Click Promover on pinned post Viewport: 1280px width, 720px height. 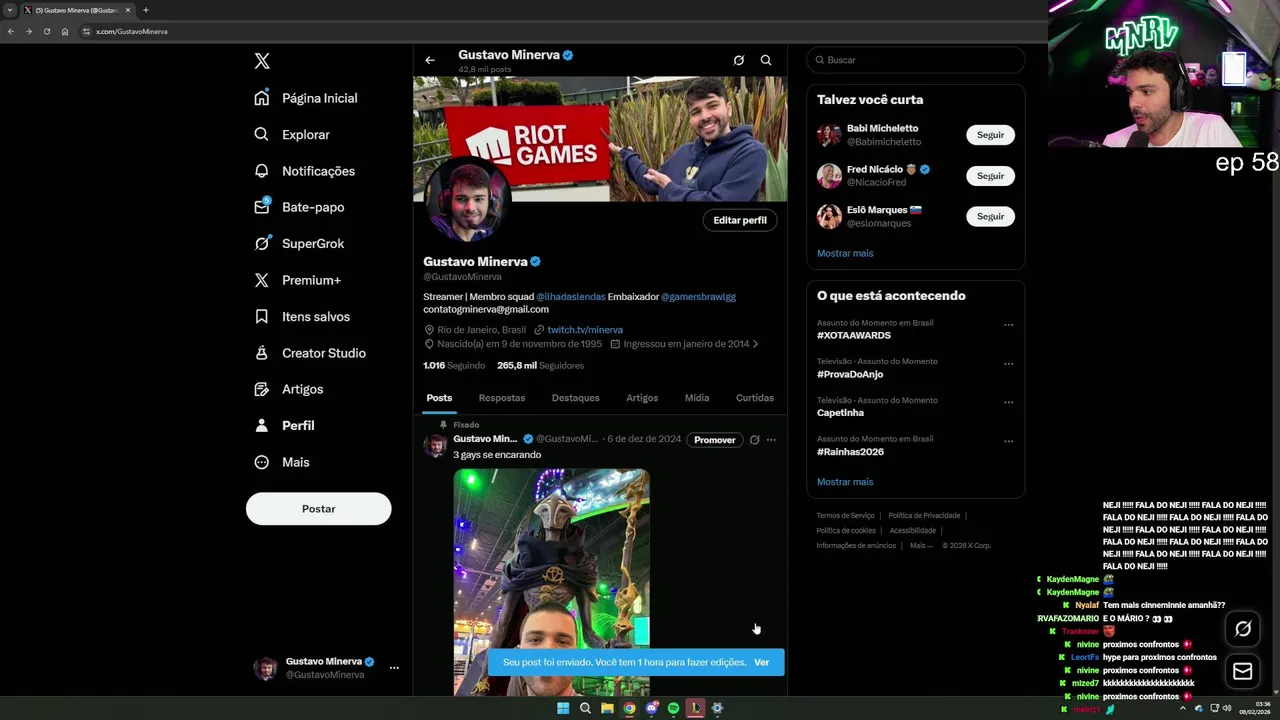[x=715, y=440]
